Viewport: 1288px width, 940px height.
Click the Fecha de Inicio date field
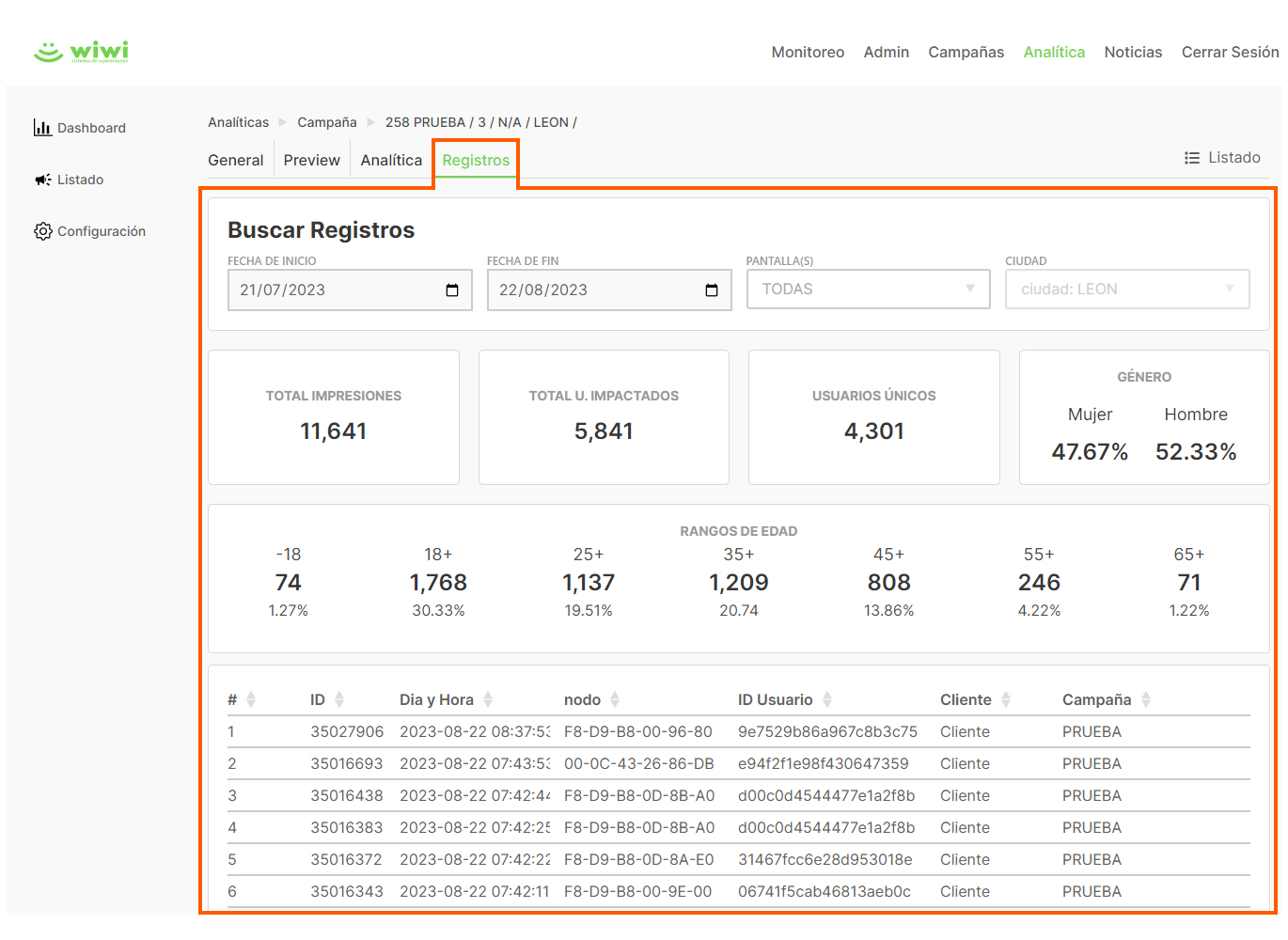(x=350, y=290)
